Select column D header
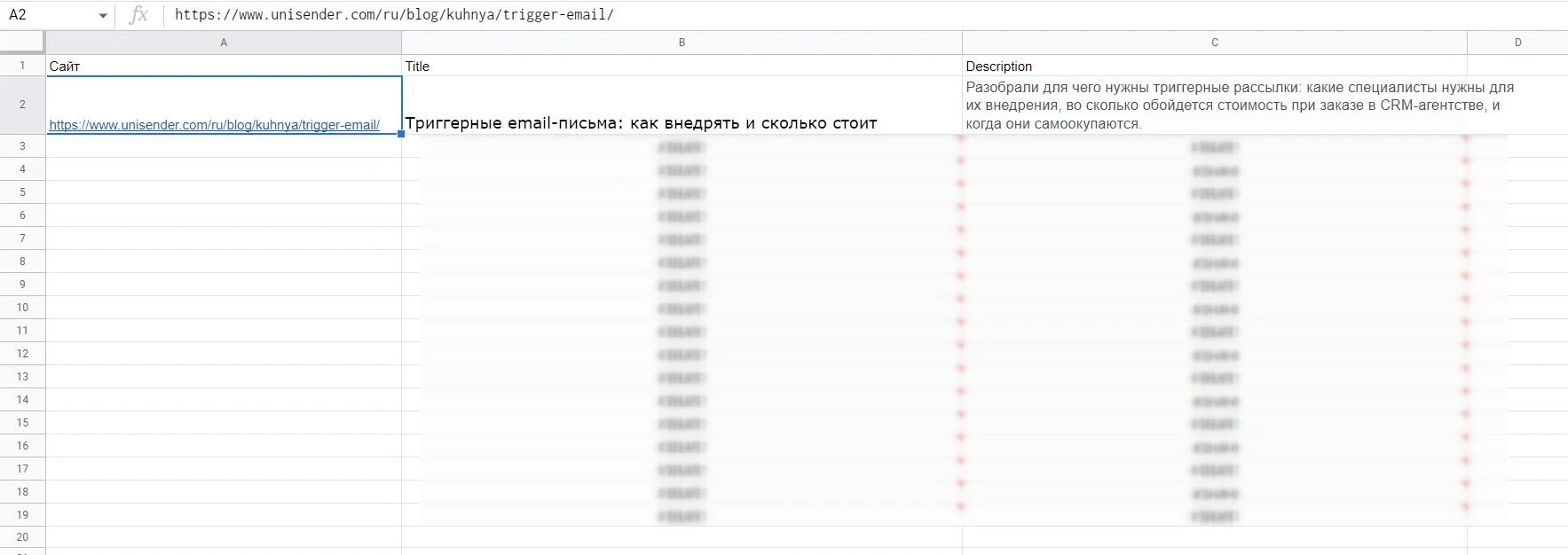The height and width of the screenshot is (555, 1568). click(1517, 43)
